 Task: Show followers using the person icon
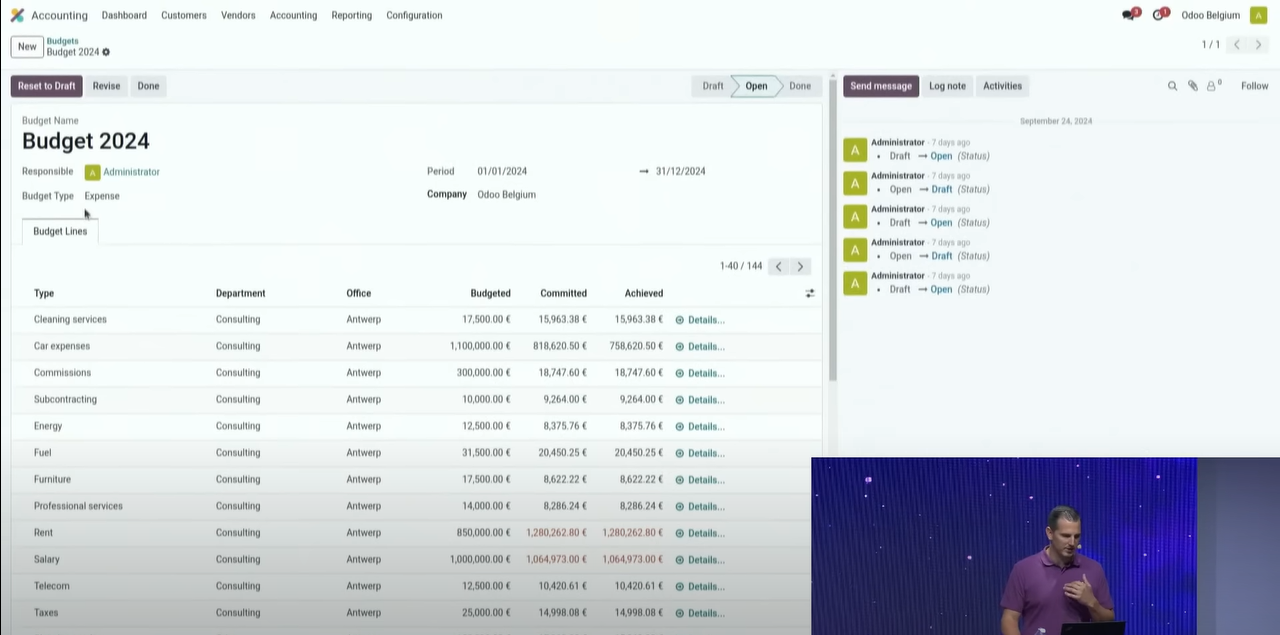[1213, 86]
